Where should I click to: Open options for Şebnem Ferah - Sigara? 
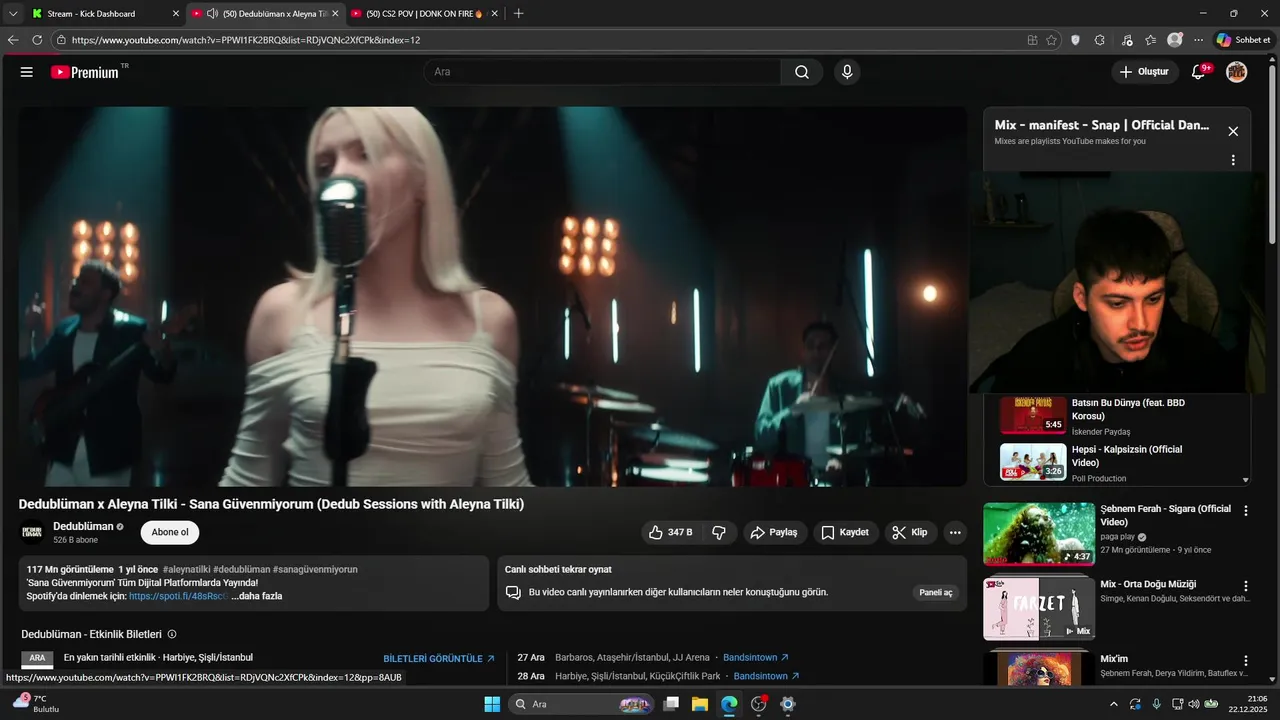1246,511
